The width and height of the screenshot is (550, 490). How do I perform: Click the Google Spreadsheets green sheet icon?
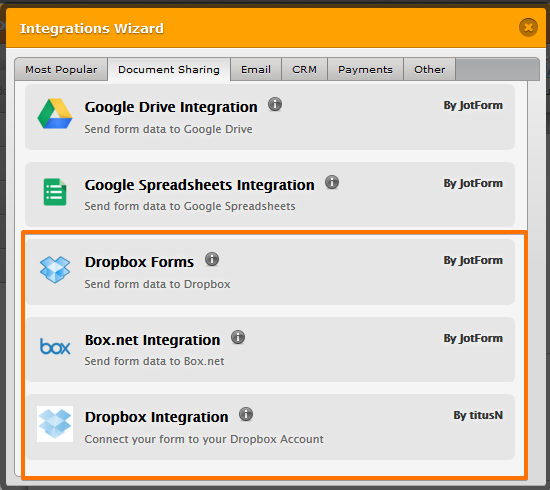pyautogui.click(x=55, y=192)
